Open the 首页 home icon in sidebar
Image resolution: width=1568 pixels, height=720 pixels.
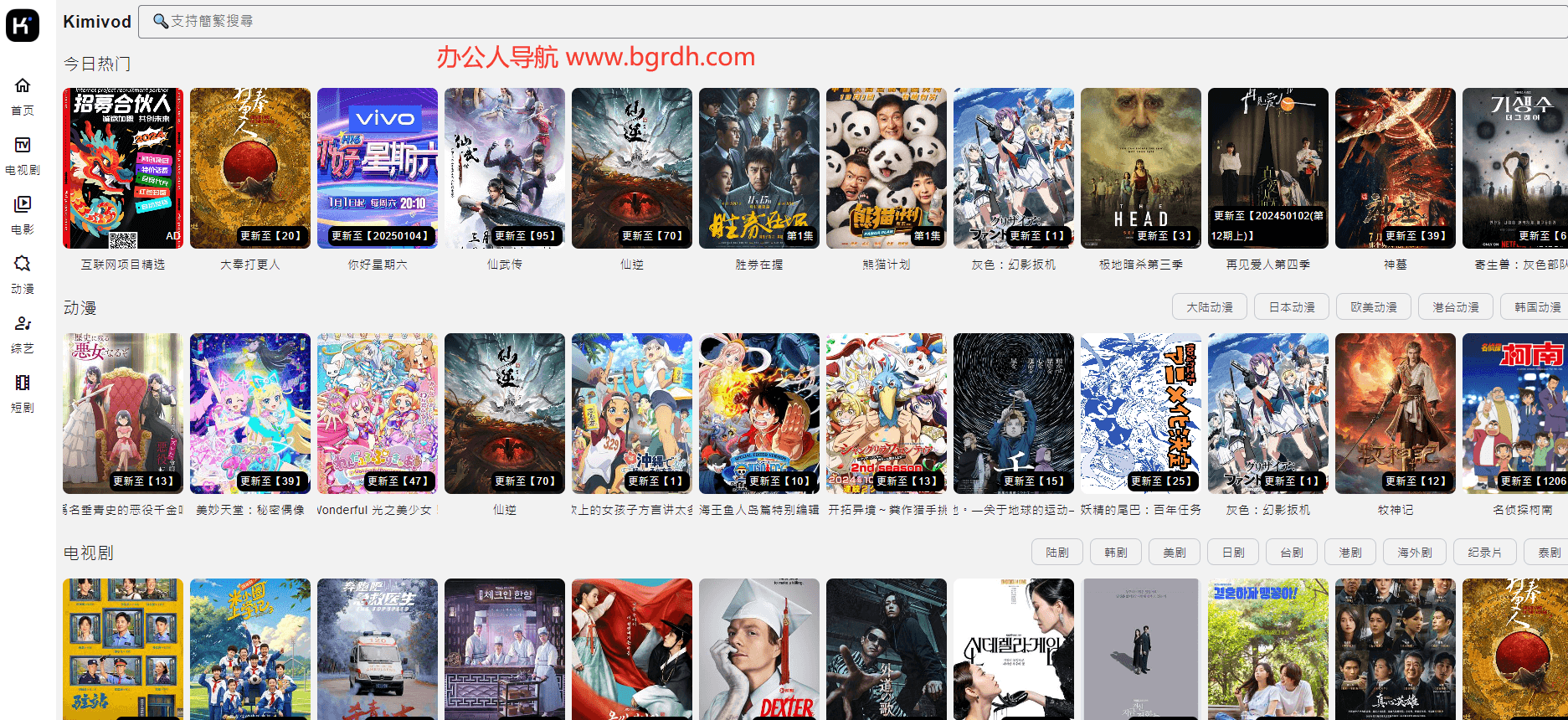click(23, 86)
